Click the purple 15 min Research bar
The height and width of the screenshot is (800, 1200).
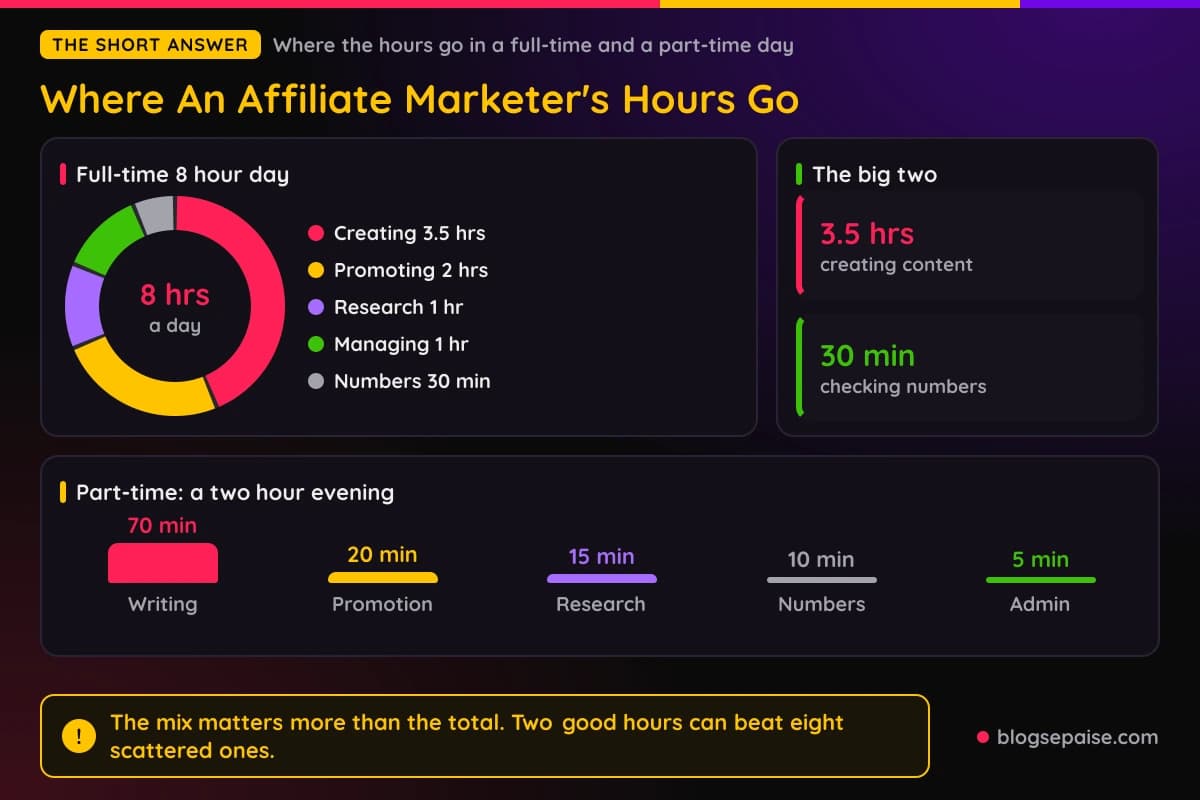602,579
